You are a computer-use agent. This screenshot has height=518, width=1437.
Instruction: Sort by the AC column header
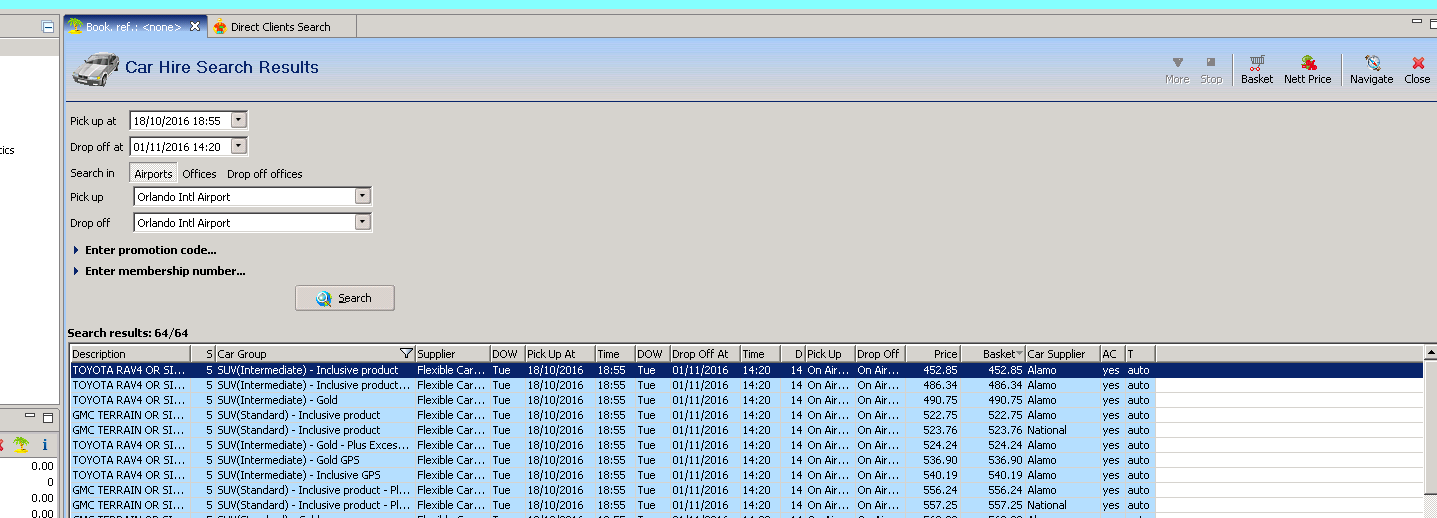pos(1112,354)
